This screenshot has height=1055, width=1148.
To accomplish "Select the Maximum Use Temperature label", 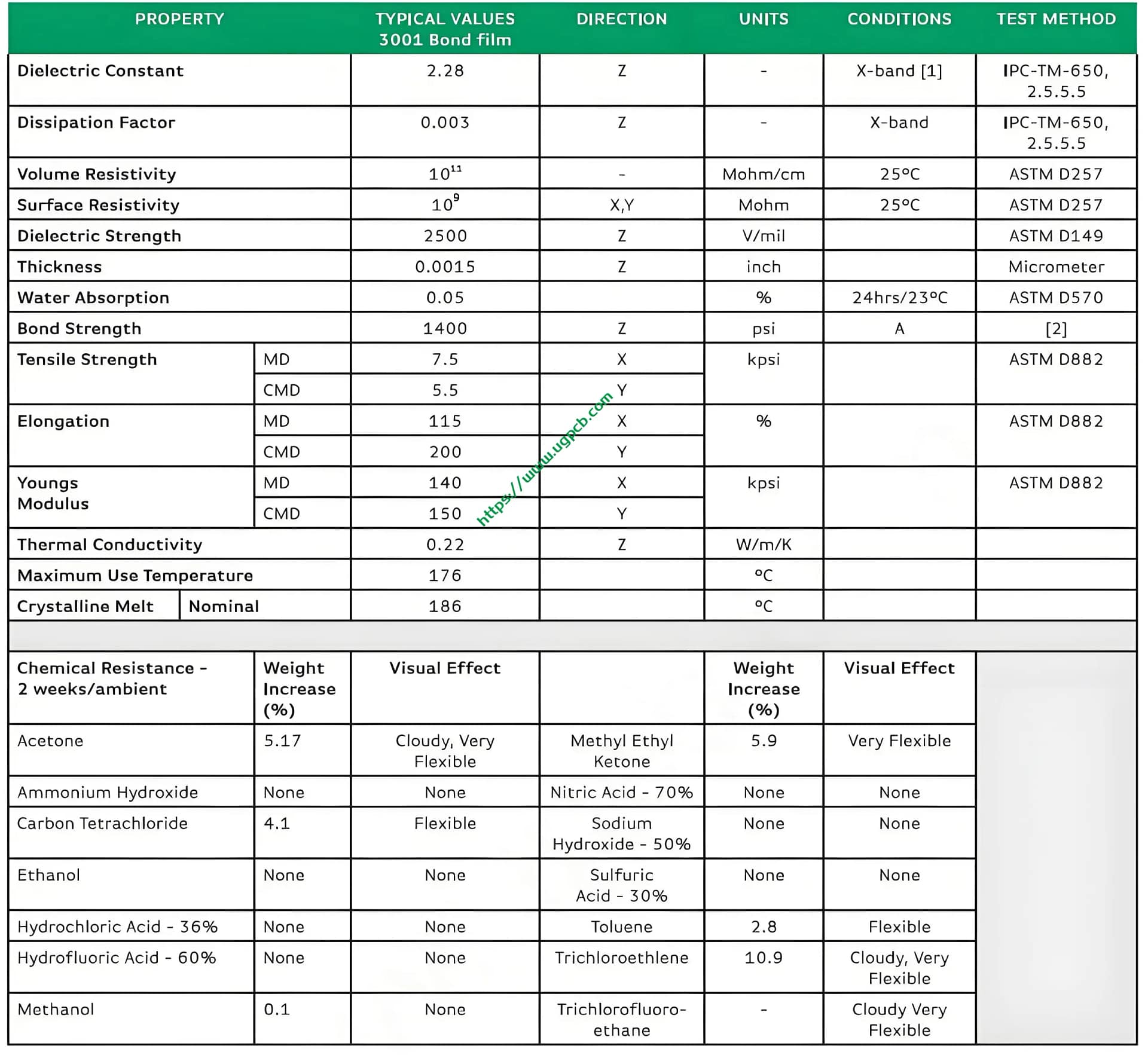I will click(135, 576).
